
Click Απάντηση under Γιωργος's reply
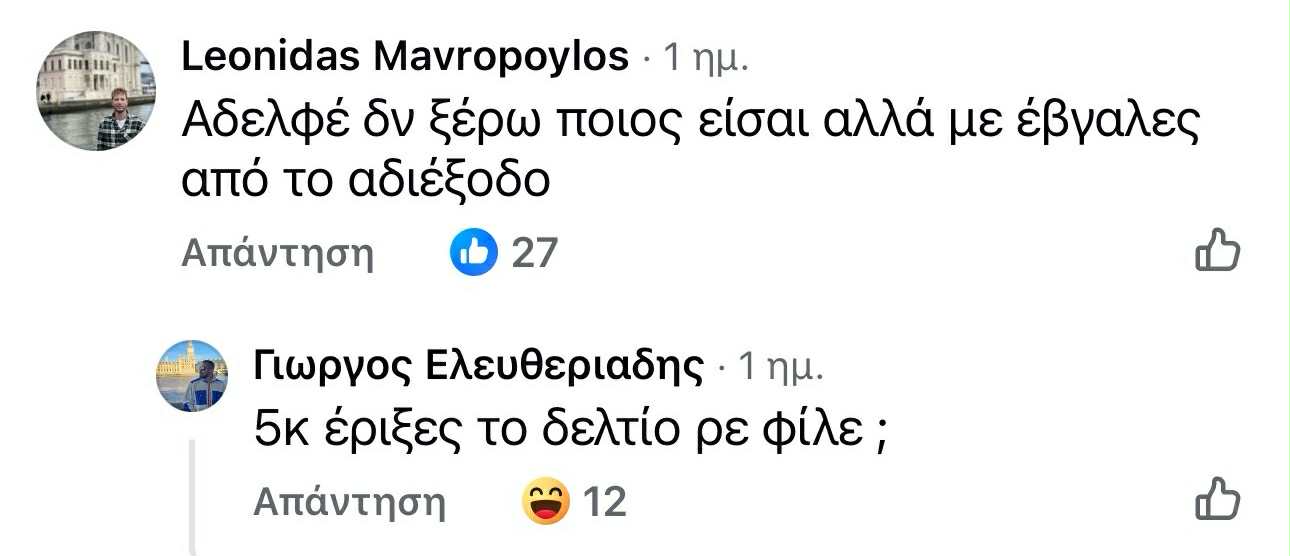(x=349, y=502)
